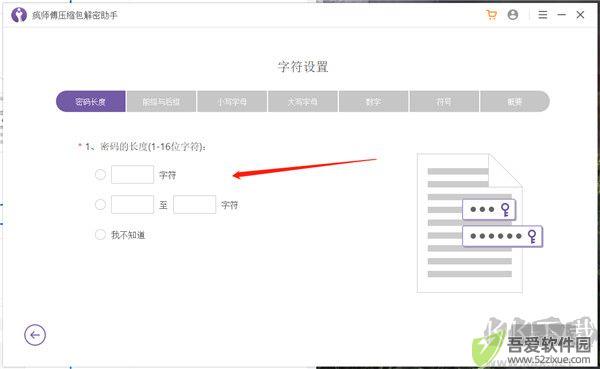
Task: Click the 密码的长度(1-16位字符) label
Action: (x=145, y=147)
